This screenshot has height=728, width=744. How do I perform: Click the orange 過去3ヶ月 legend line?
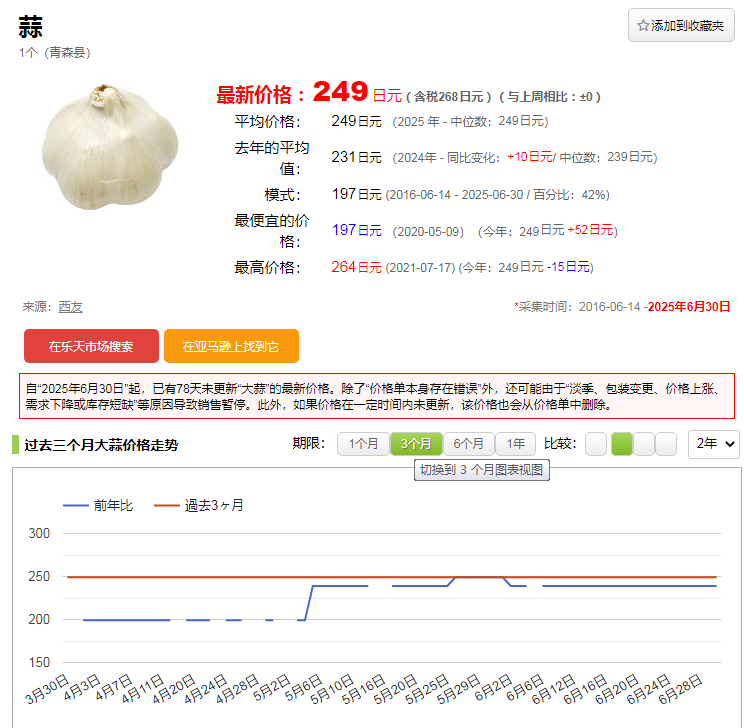click(166, 505)
